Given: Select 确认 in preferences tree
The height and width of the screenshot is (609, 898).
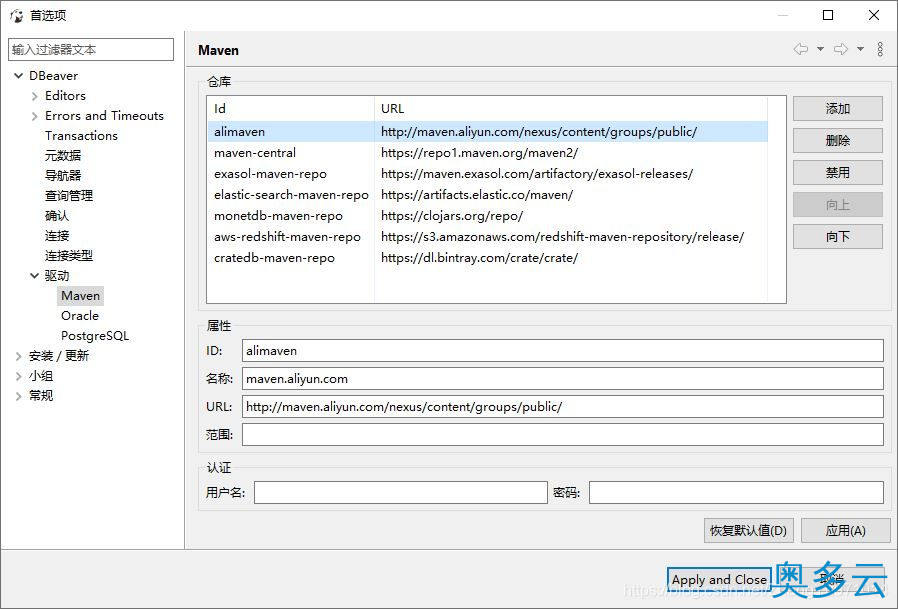Looking at the screenshot, I should point(57,216).
